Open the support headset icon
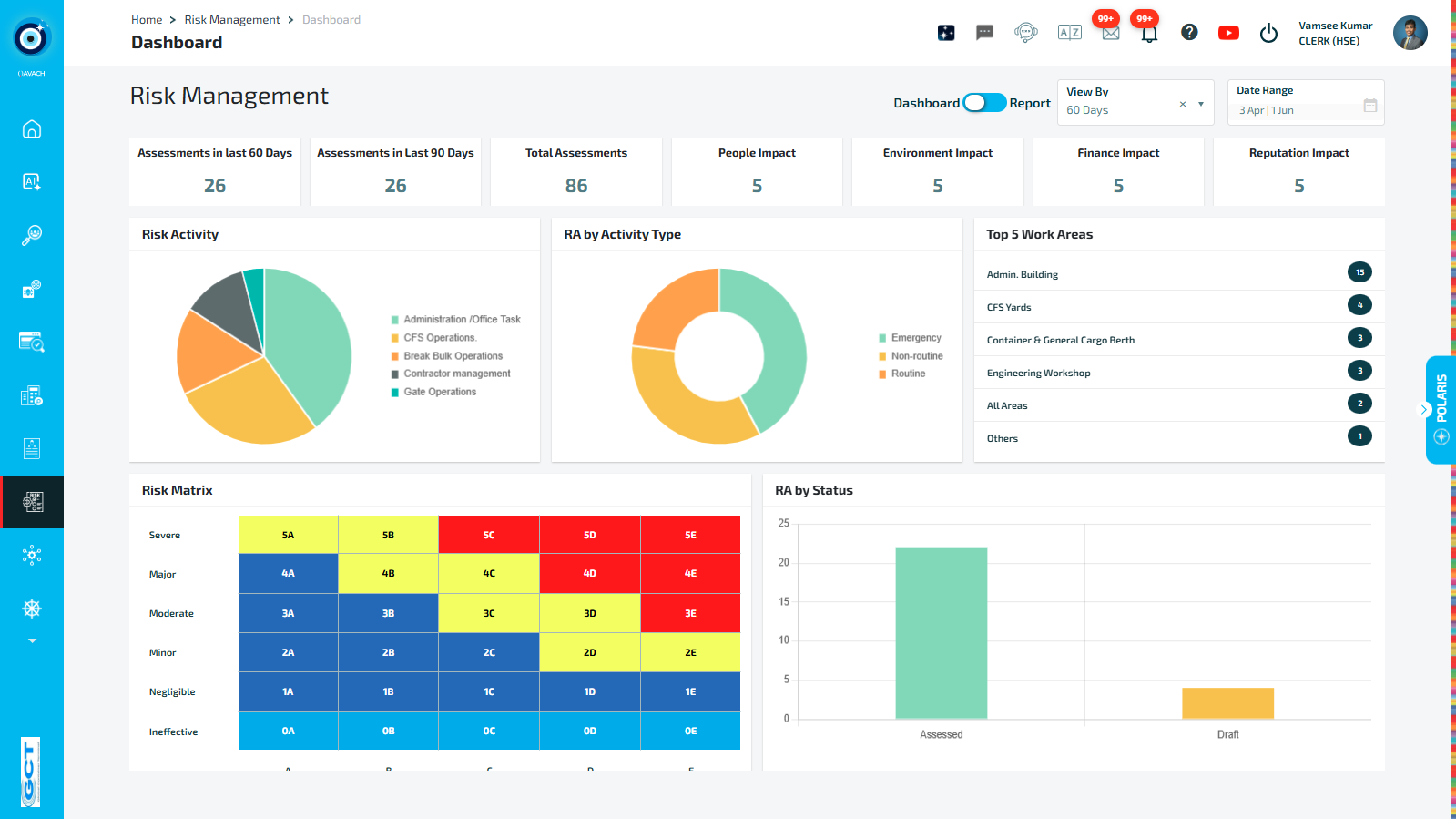The width and height of the screenshot is (1456, 819). [x=1026, y=33]
